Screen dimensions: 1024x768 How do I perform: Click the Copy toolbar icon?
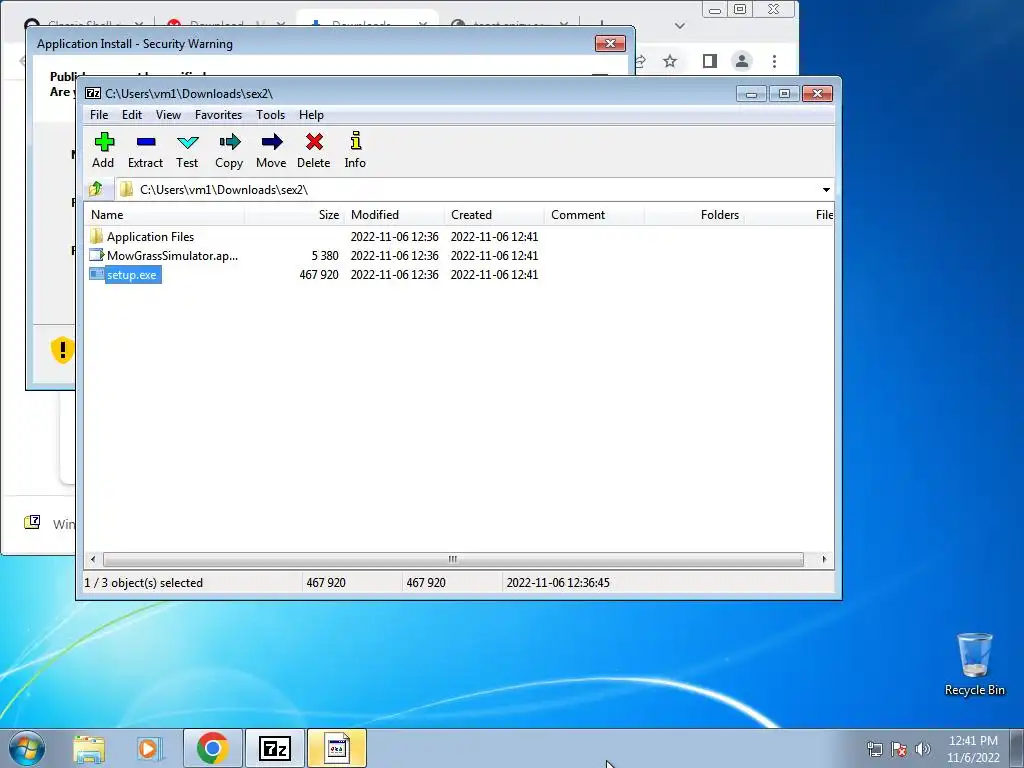(229, 142)
